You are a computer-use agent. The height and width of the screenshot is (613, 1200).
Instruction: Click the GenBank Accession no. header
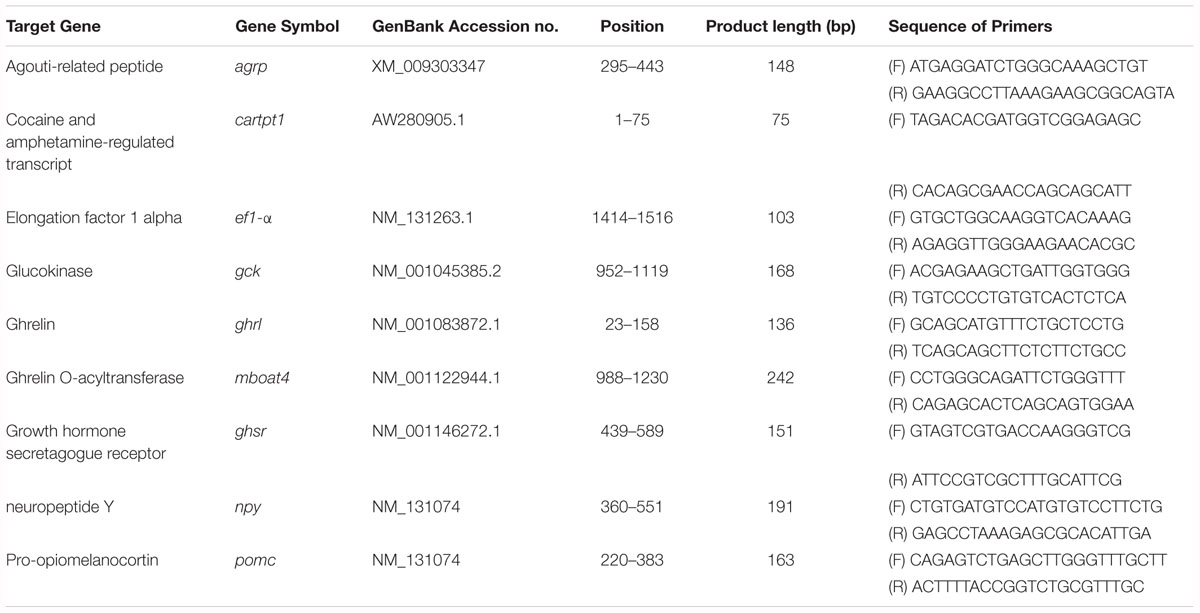click(x=459, y=27)
